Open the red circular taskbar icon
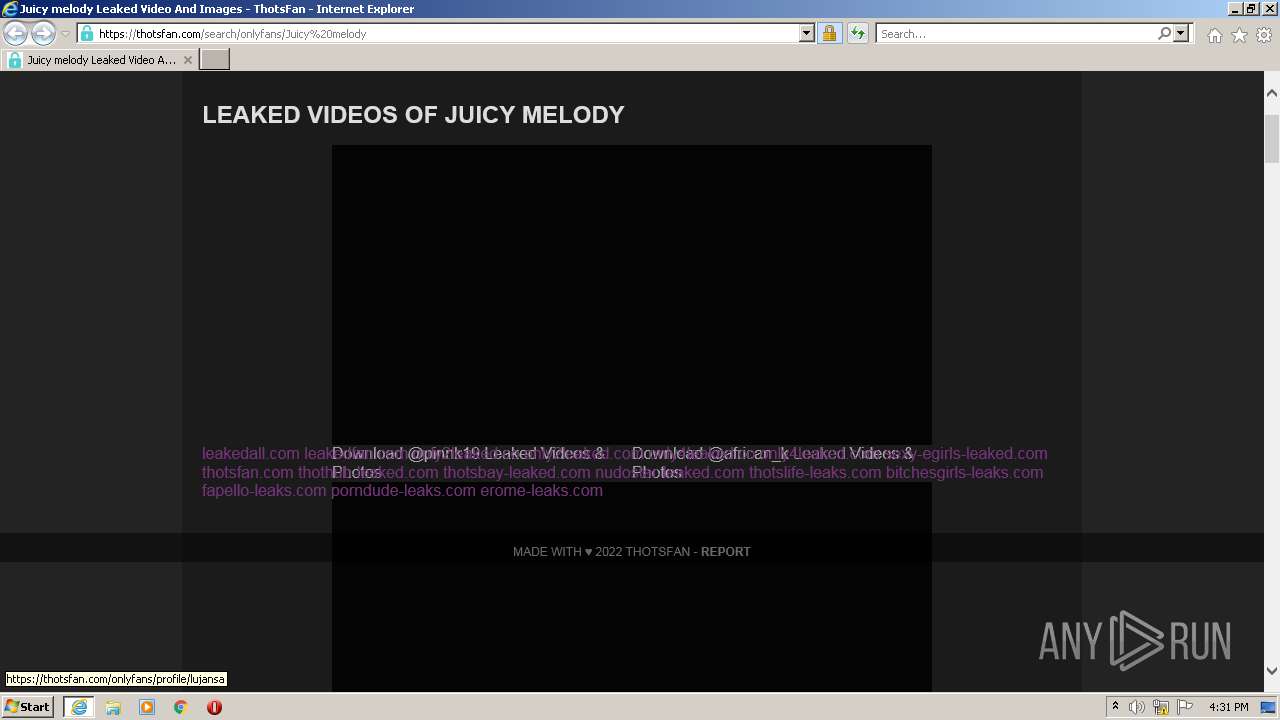Viewport: 1280px width, 720px height. point(214,707)
